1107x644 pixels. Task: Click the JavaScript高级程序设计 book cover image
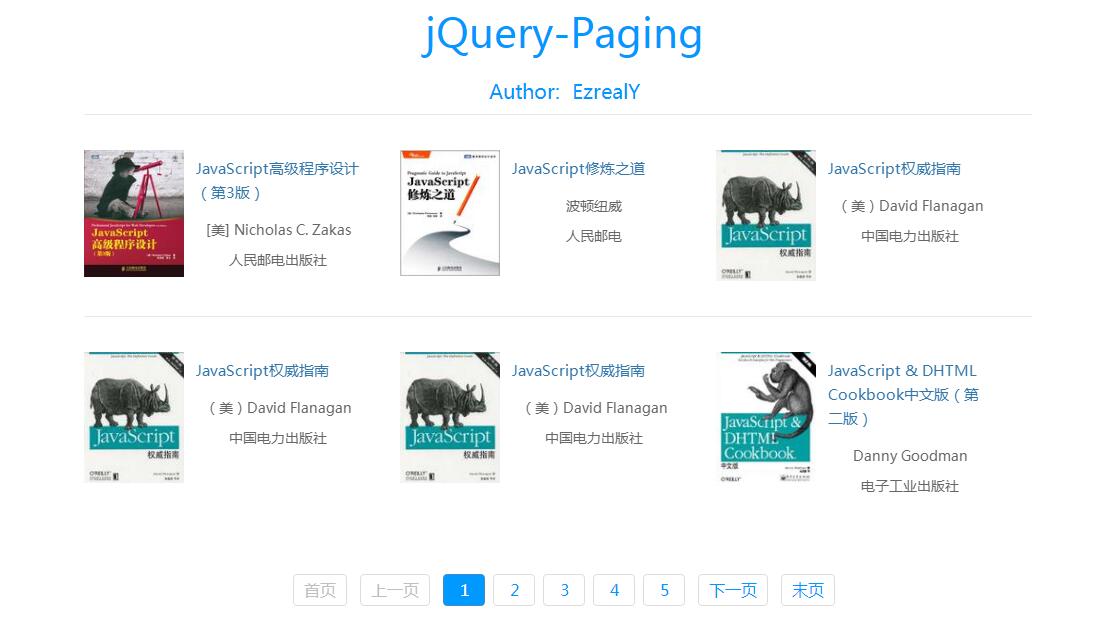[134, 213]
